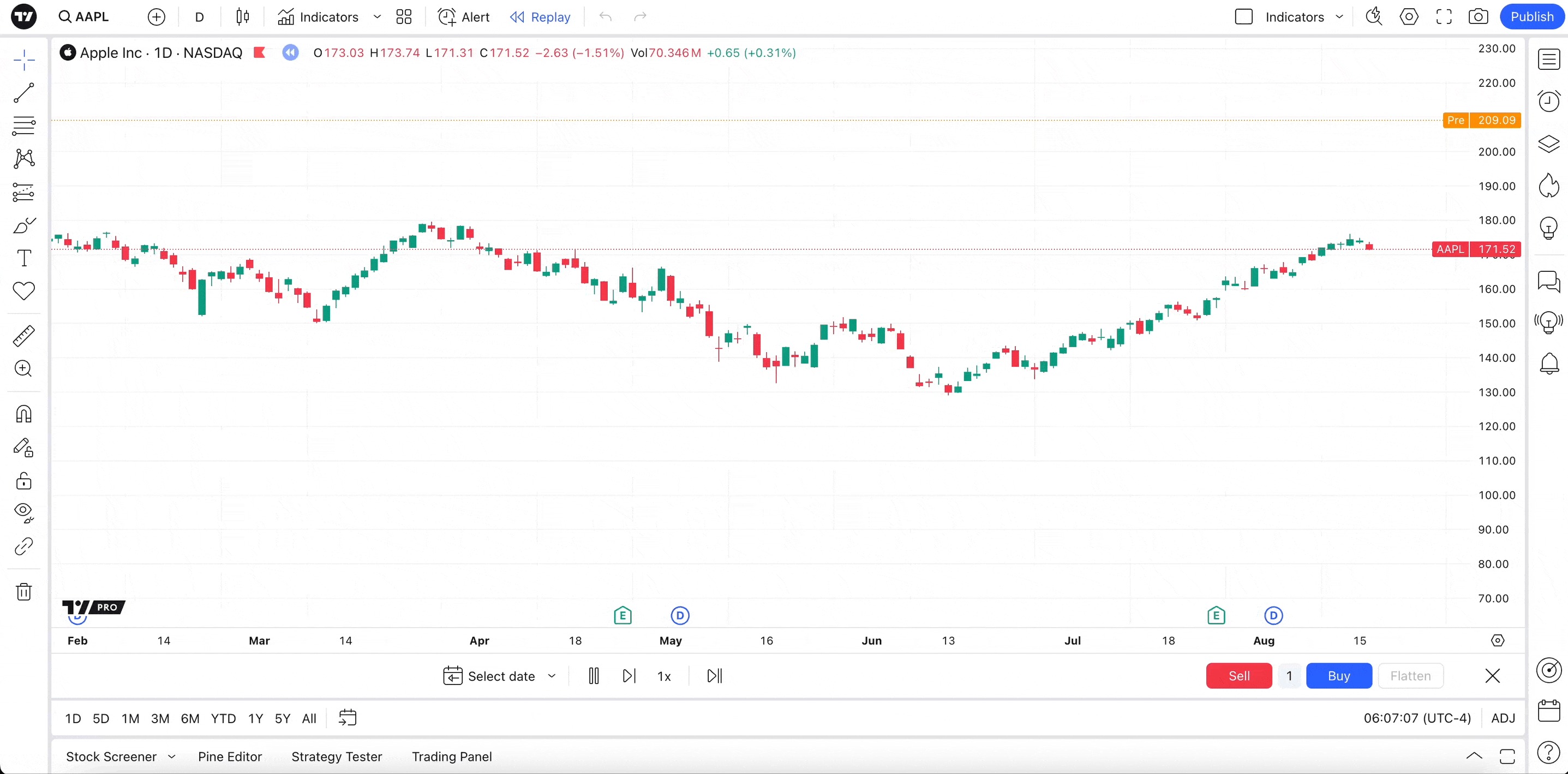Select the trend line drawing tool
Screen dimensions: 1568x774
[x=24, y=93]
